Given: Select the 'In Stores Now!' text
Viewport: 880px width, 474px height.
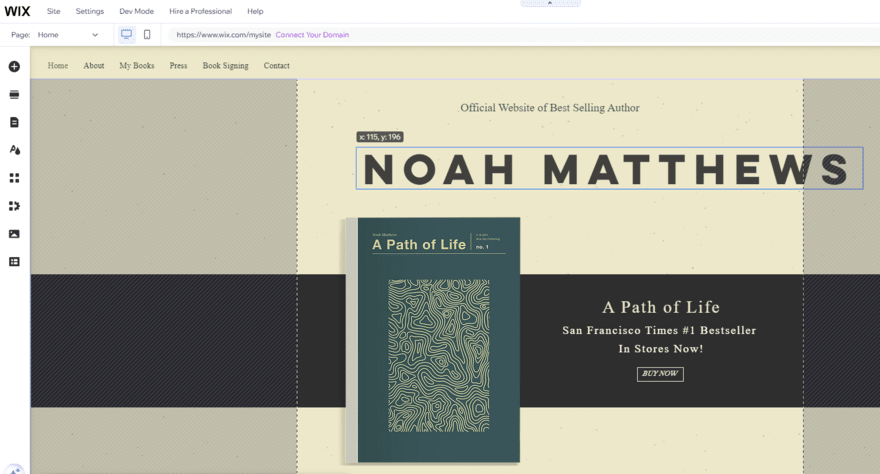Looking at the screenshot, I should 661,349.
